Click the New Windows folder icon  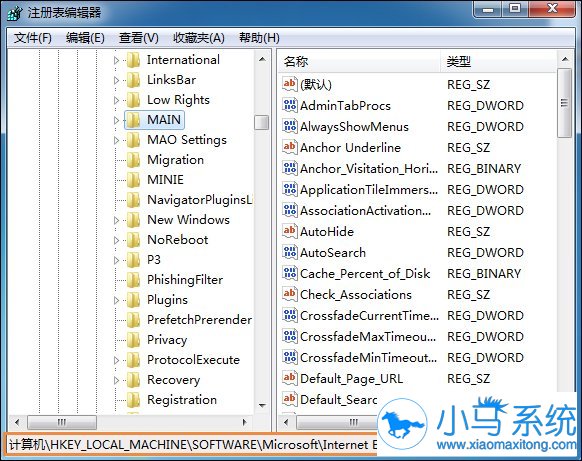tap(133, 220)
